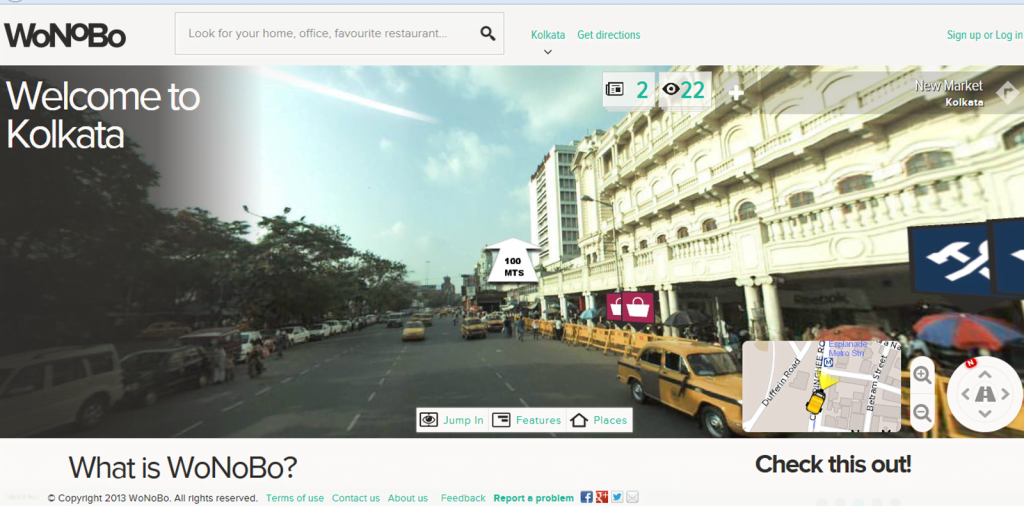The width and height of the screenshot is (1024, 506).
Task: Click the WoNoBo logo
Action: 65,35
